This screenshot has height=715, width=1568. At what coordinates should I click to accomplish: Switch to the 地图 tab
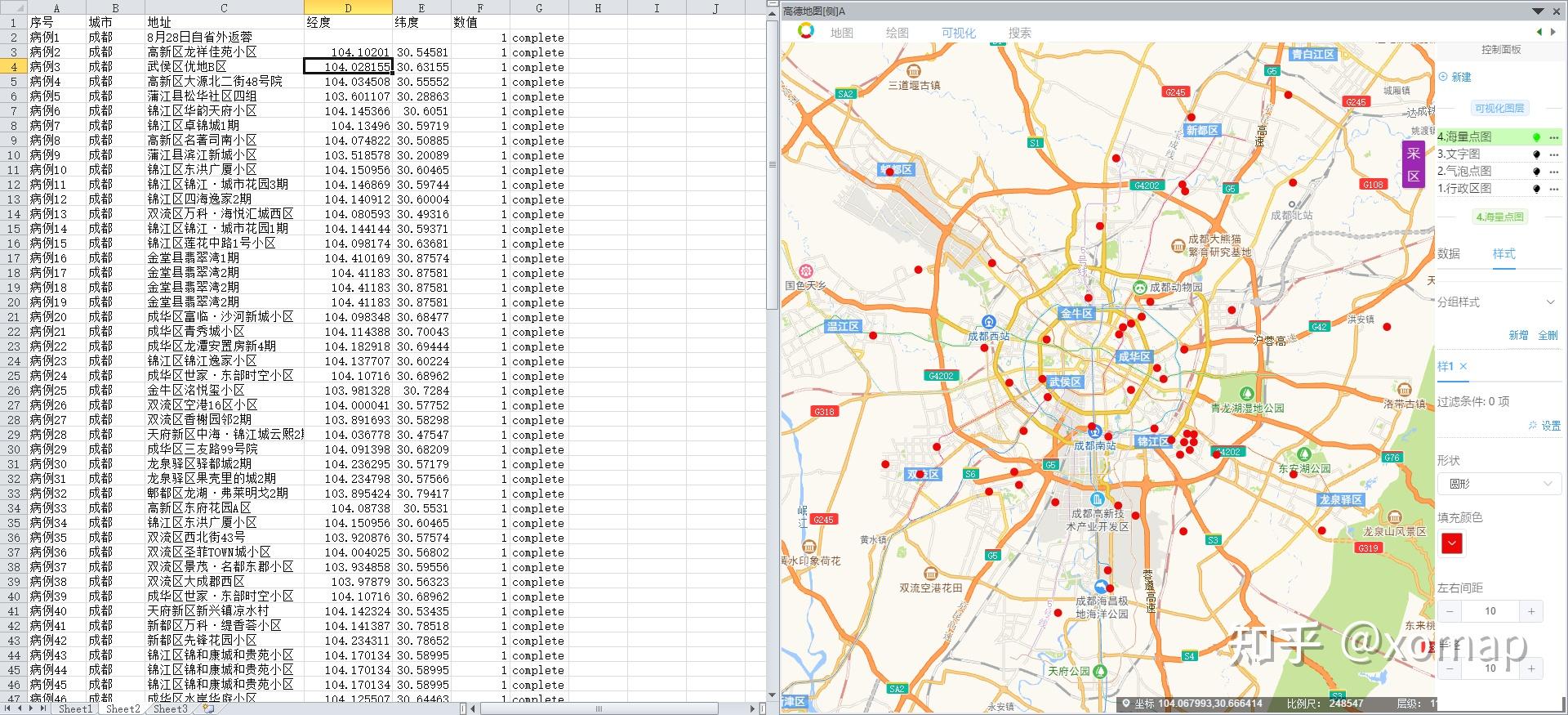point(842,33)
